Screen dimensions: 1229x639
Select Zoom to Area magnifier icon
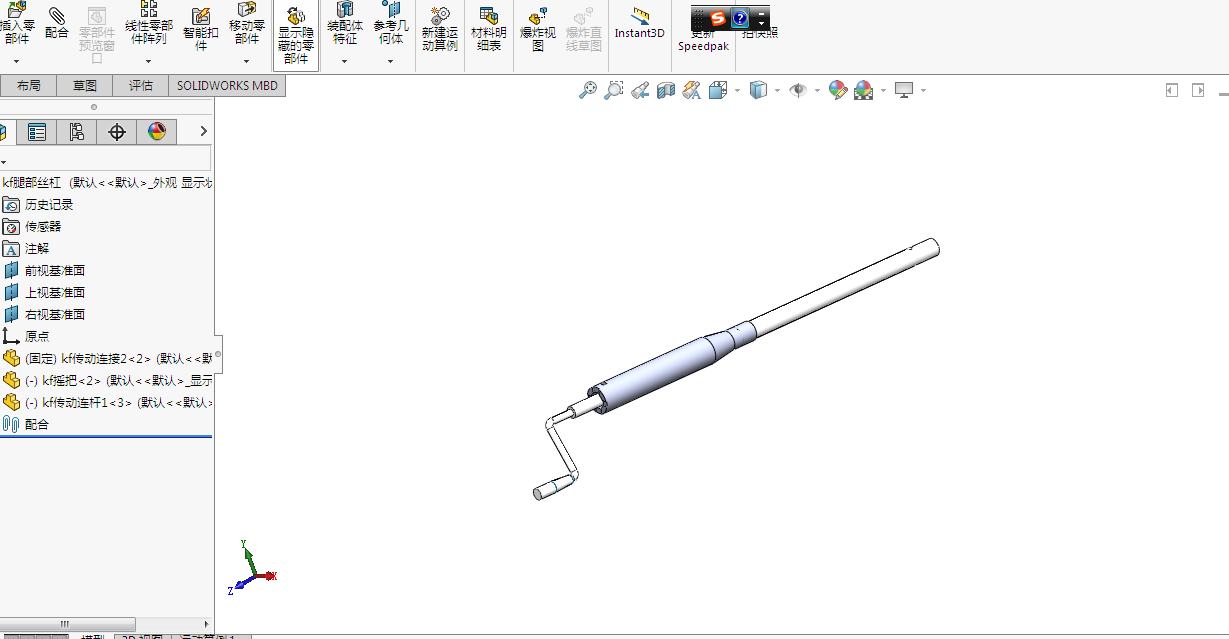[613, 90]
